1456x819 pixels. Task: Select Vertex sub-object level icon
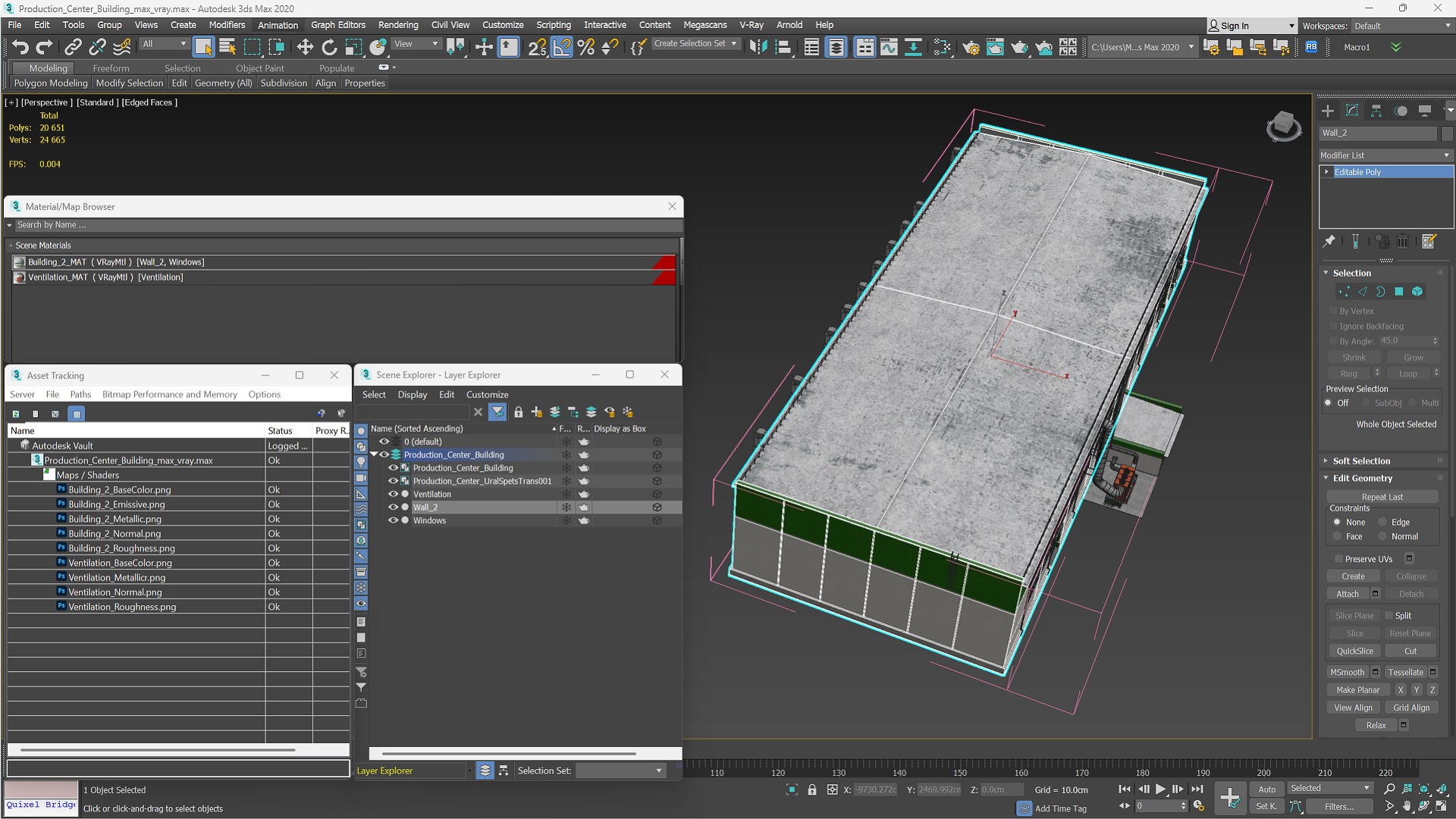pyautogui.click(x=1344, y=292)
